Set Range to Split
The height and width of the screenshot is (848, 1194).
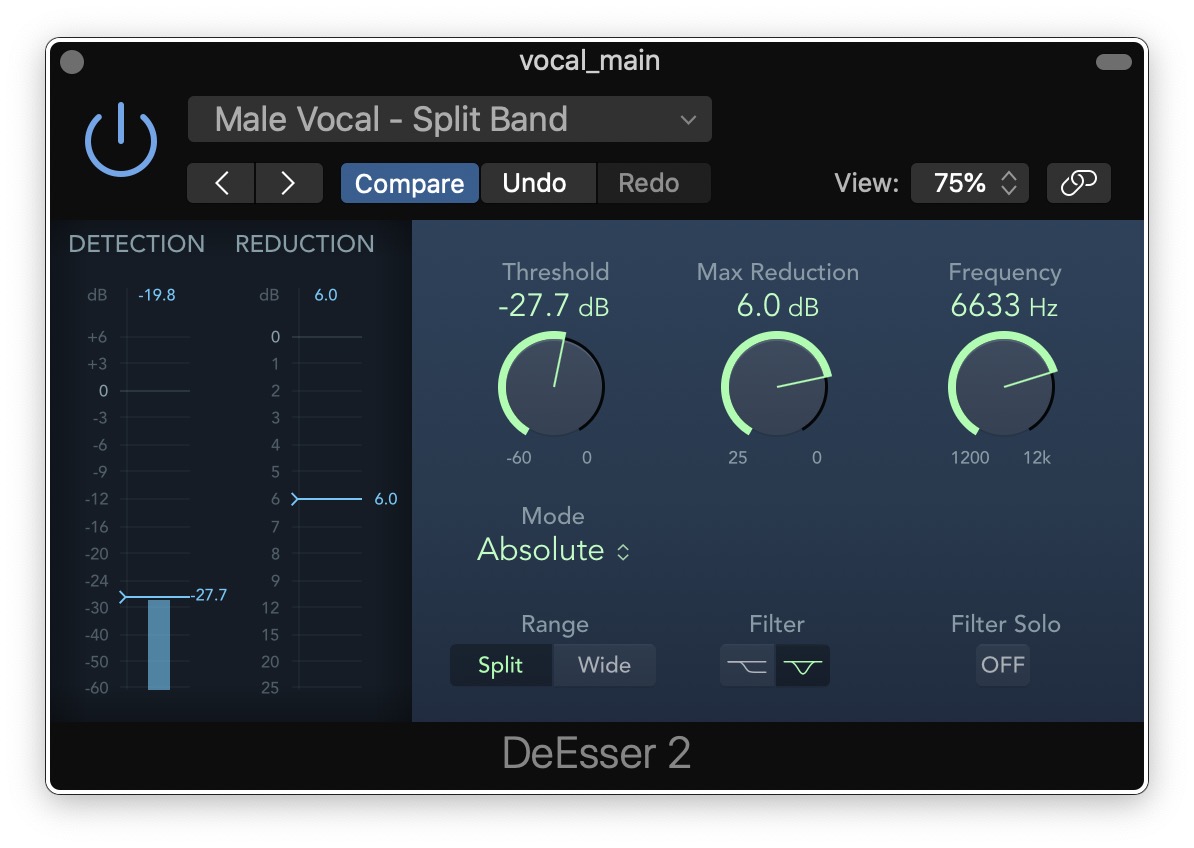tap(500, 666)
